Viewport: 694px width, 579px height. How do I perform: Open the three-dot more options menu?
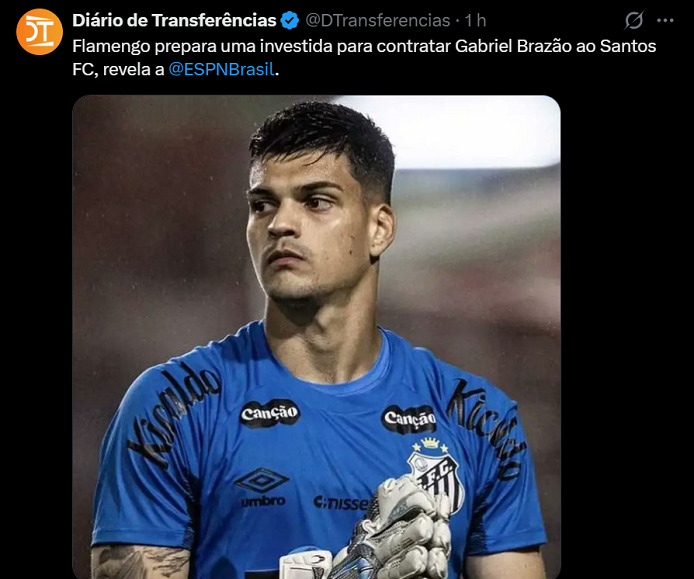tap(665, 20)
